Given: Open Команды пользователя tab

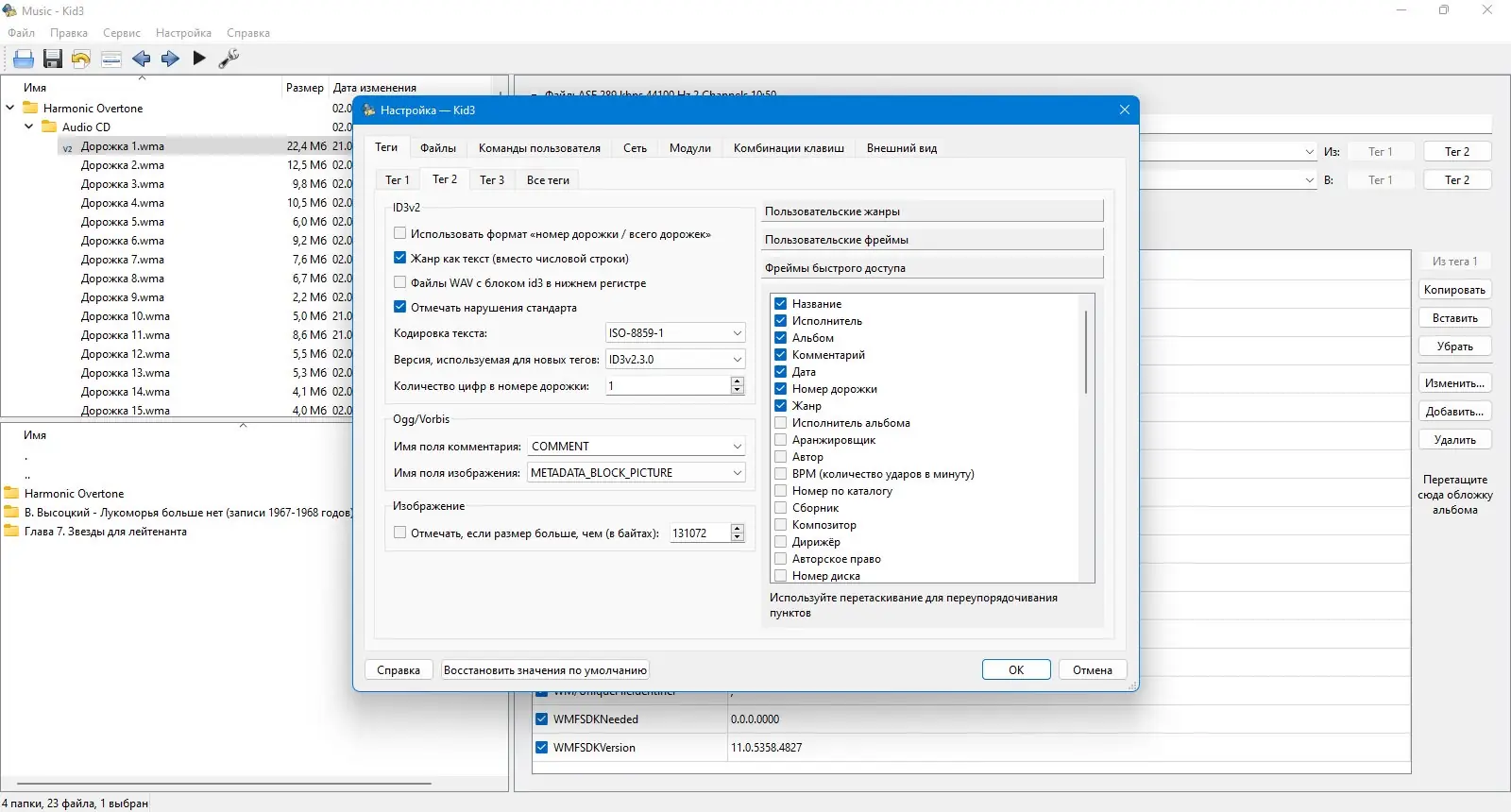Looking at the screenshot, I should (x=539, y=148).
